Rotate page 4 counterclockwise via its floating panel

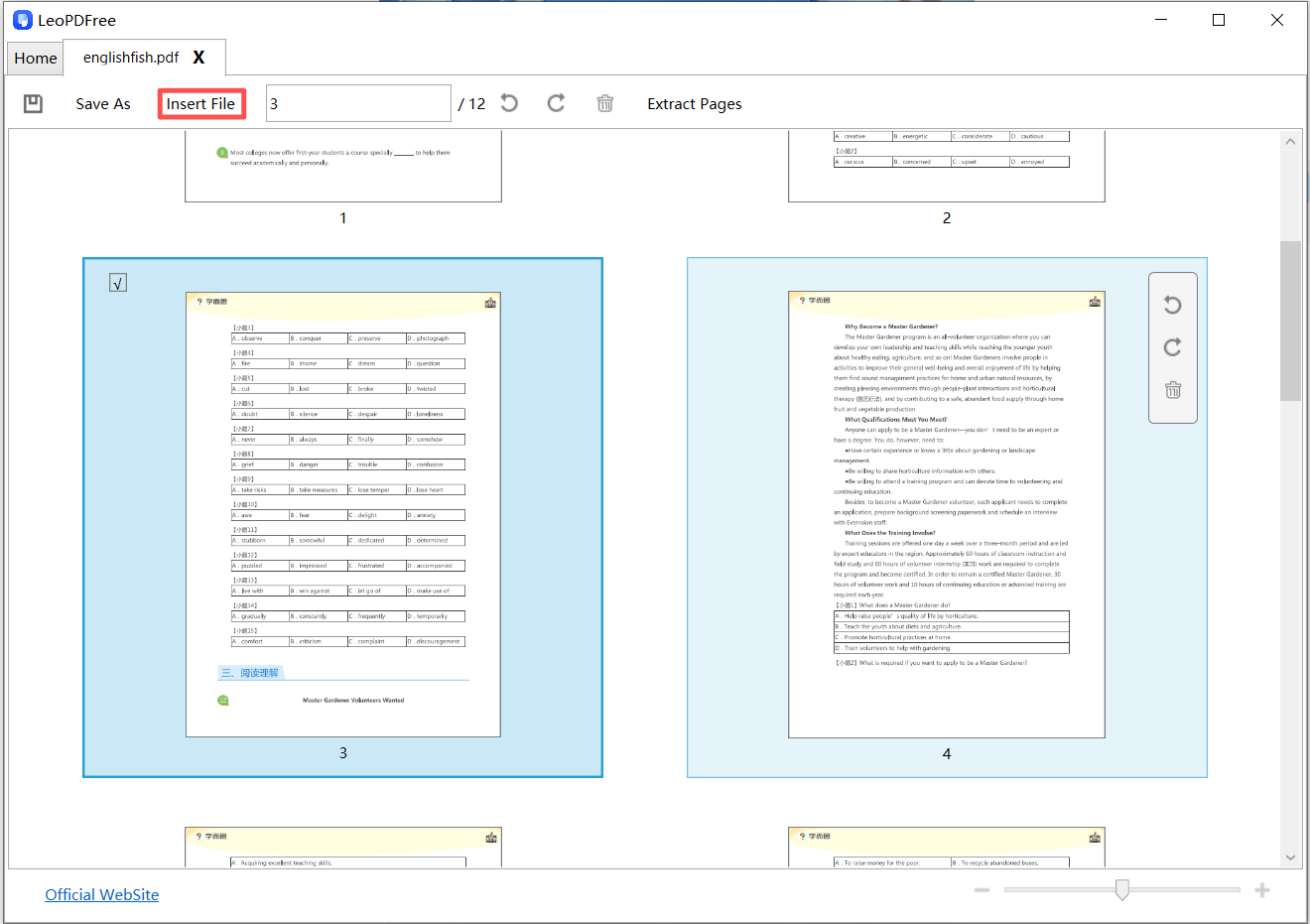coord(1172,304)
